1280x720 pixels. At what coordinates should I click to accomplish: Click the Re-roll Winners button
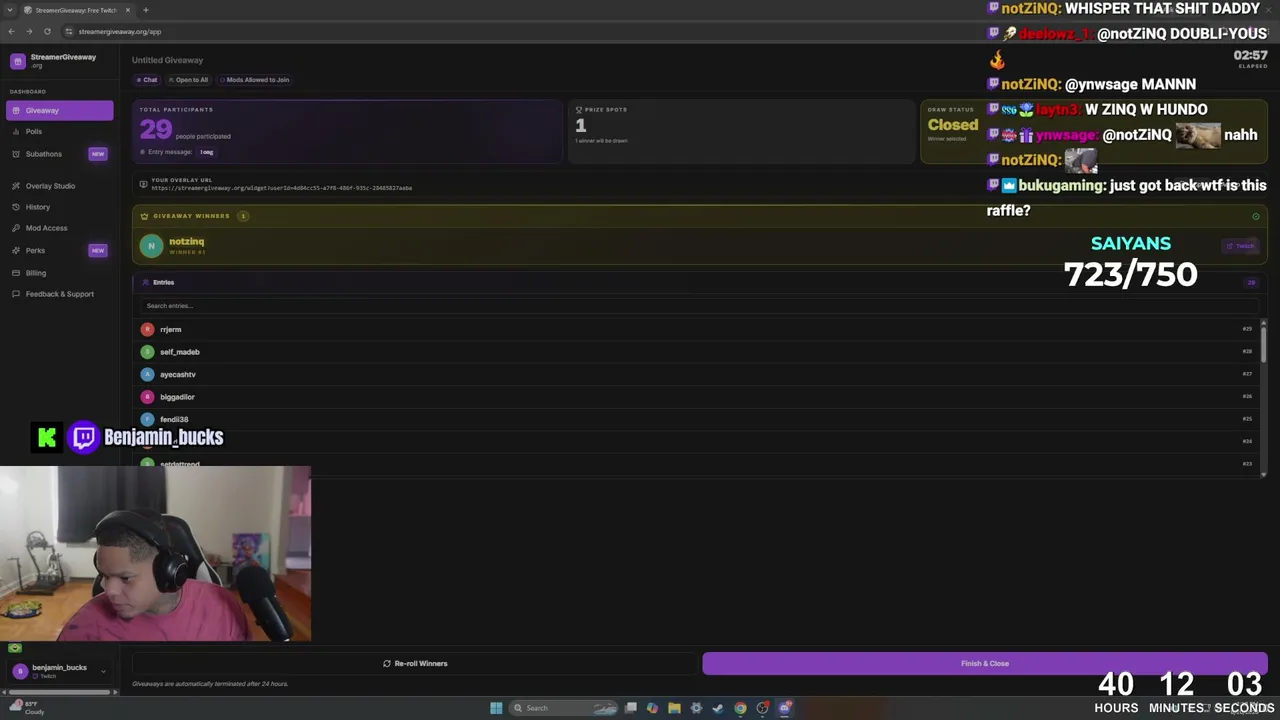point(415,663)
